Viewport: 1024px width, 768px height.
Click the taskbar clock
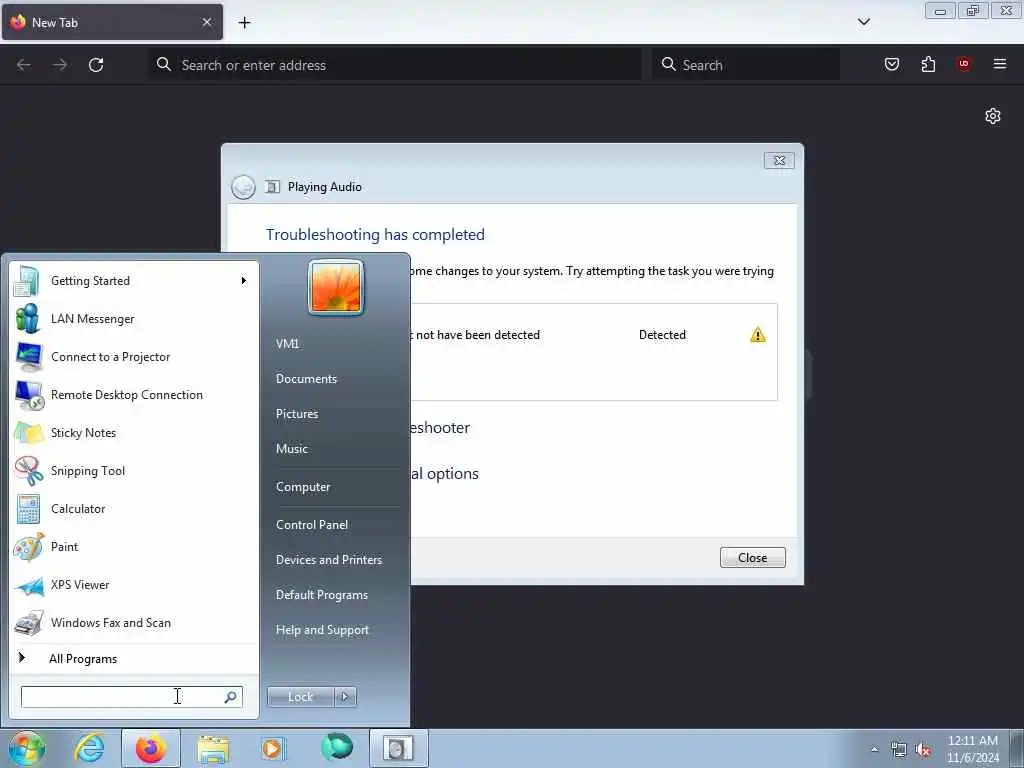pos(973,749)
